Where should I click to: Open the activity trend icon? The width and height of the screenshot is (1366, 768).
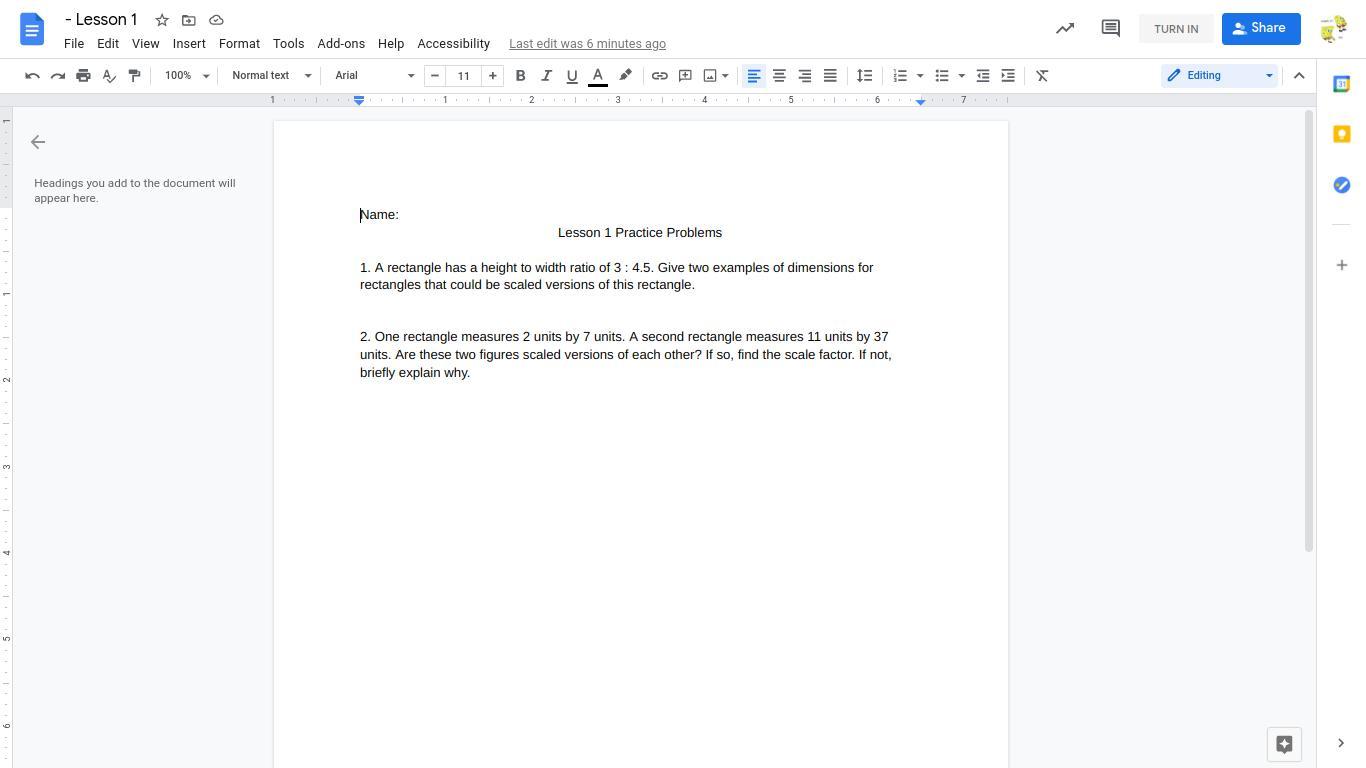click(x=1065, y=29)
